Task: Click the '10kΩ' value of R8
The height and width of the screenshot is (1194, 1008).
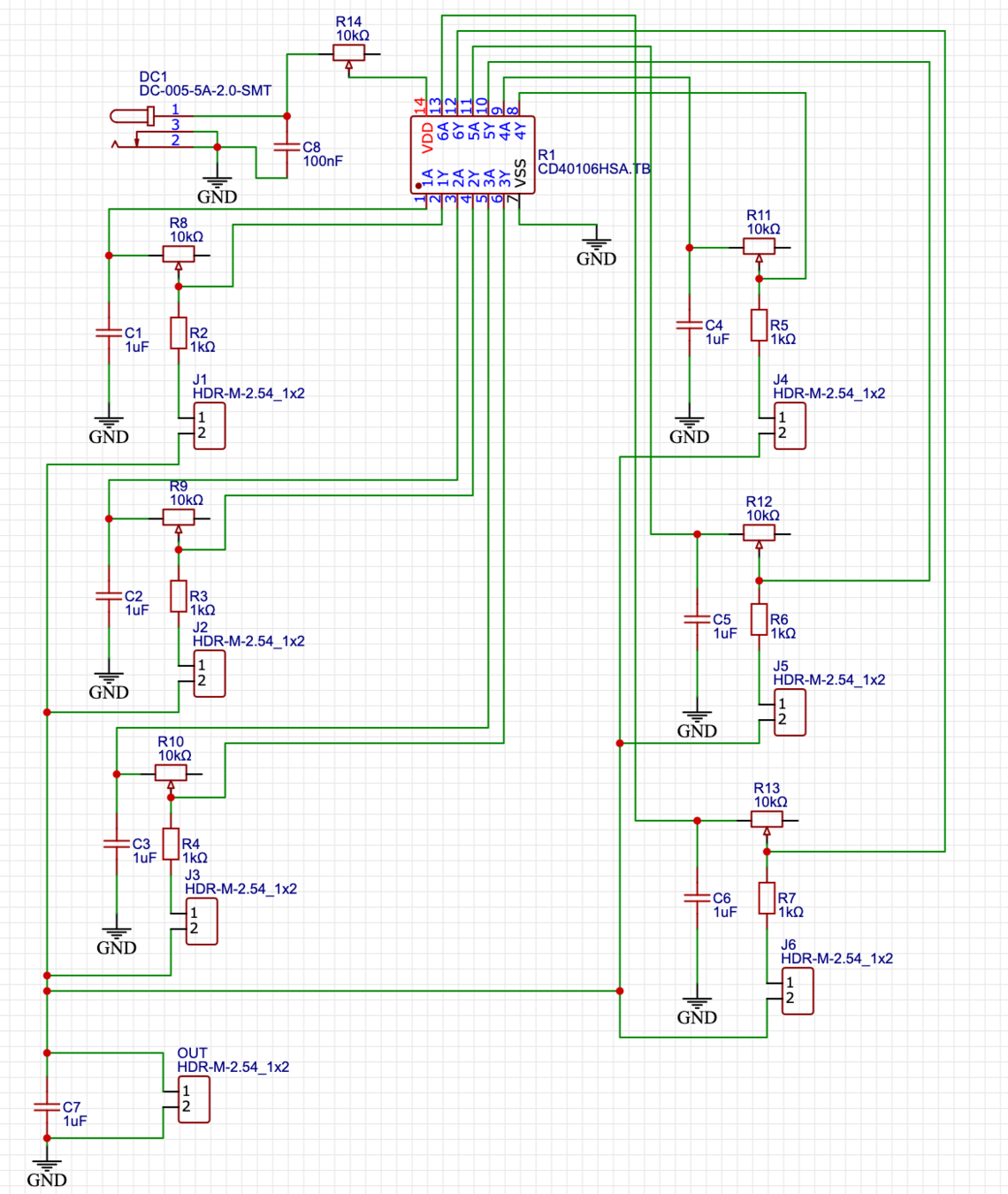Action: tap(187, 237)
